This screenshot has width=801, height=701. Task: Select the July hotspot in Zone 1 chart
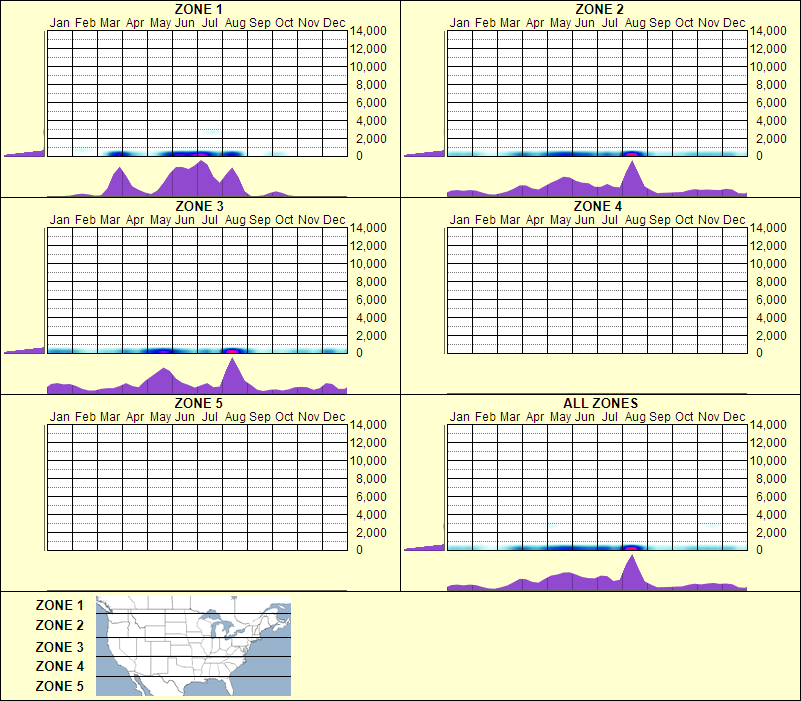pyautogui.click(x=201, y=154)
